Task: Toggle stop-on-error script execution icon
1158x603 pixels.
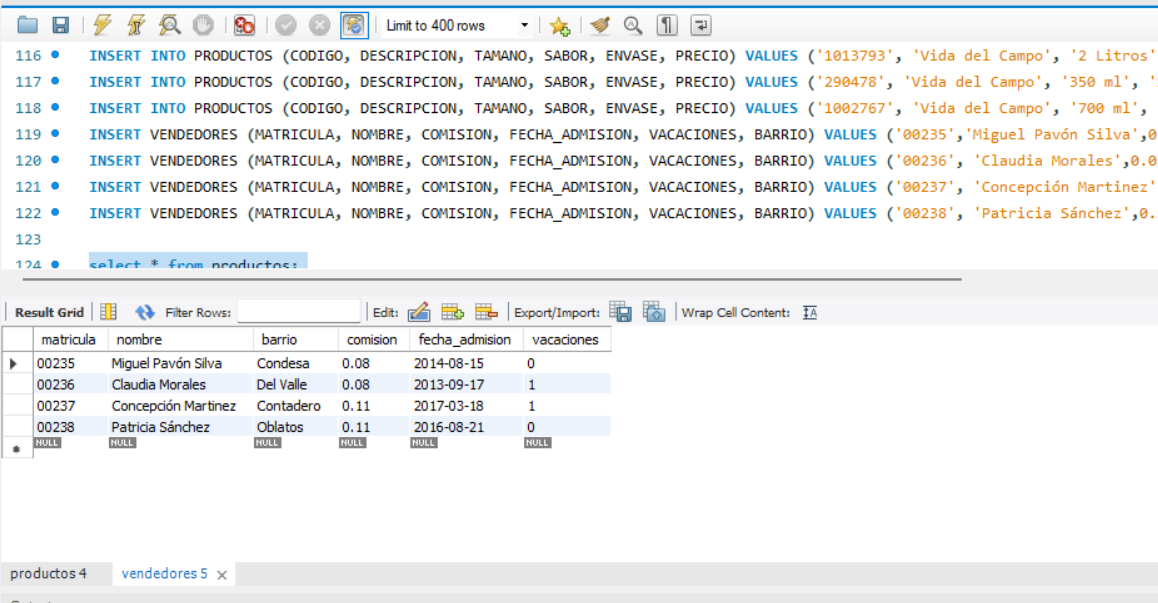Action: pos(244,25)
